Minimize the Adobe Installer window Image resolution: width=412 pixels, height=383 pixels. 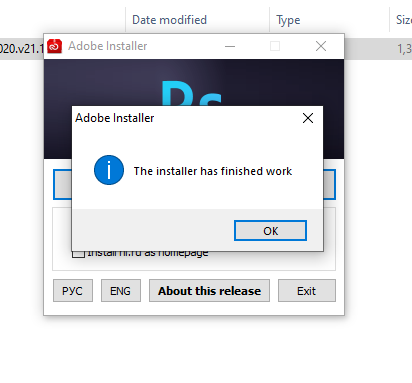coord(230,46)
